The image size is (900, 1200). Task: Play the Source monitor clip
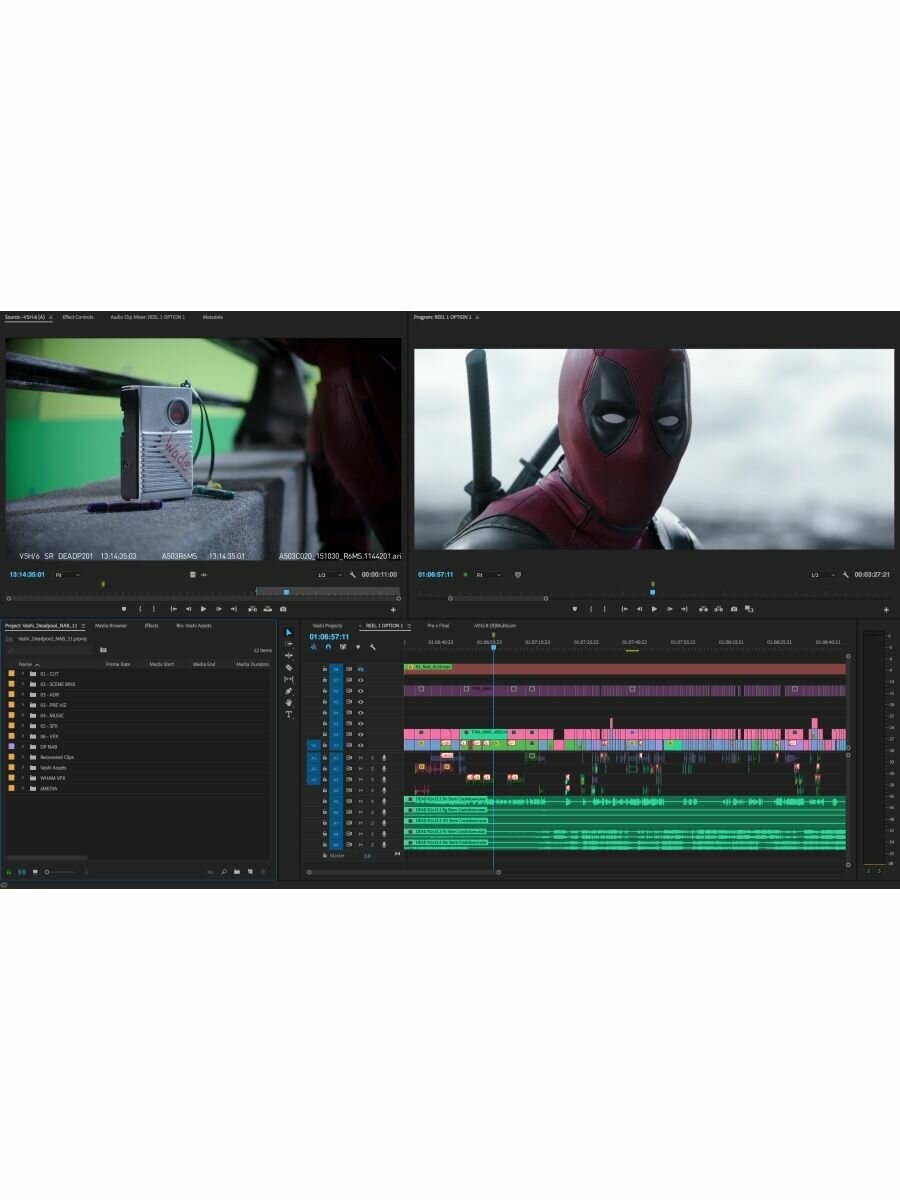pos(203,609)
